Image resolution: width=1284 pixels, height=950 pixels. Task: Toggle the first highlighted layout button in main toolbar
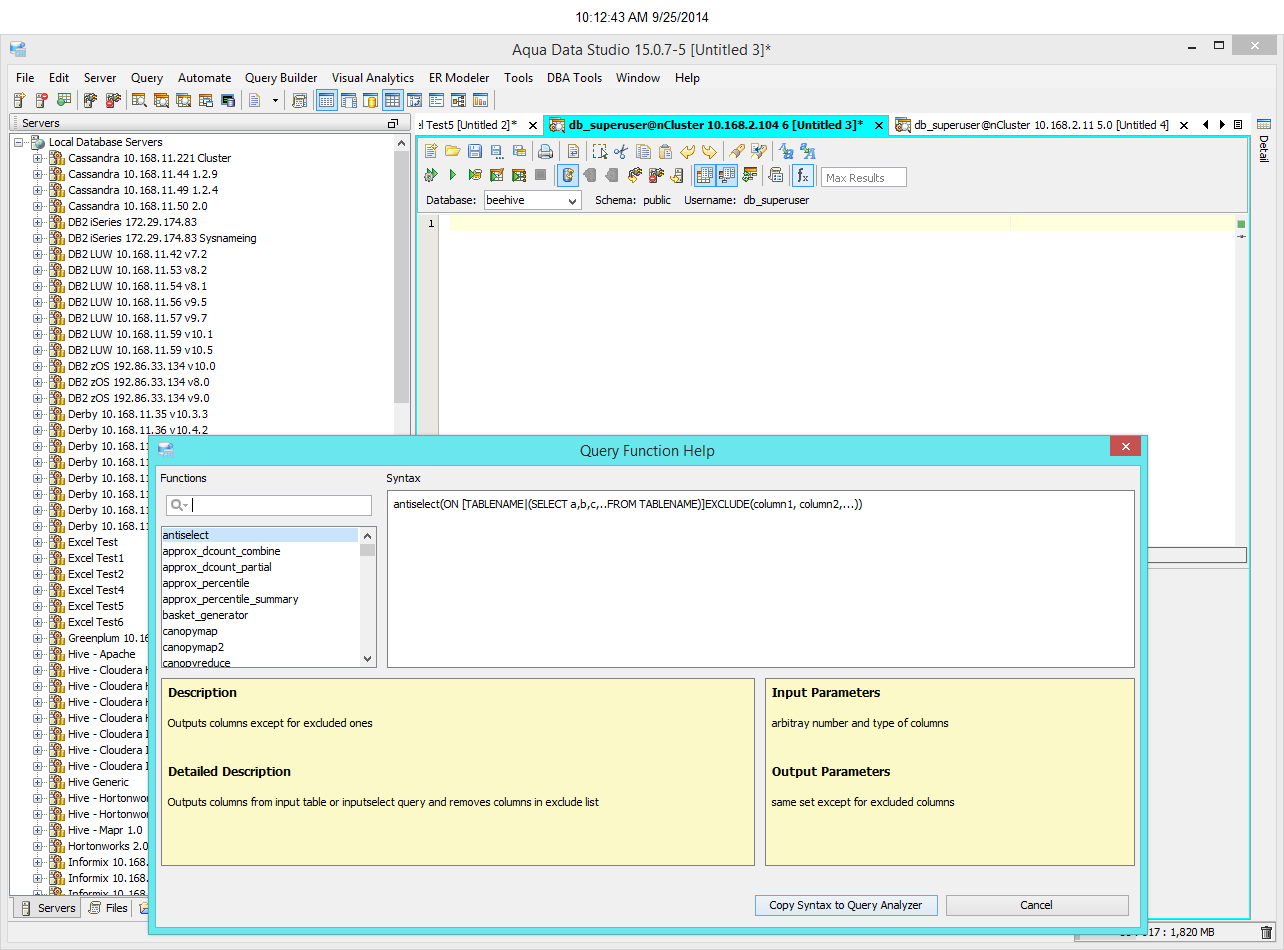point(326,100)
